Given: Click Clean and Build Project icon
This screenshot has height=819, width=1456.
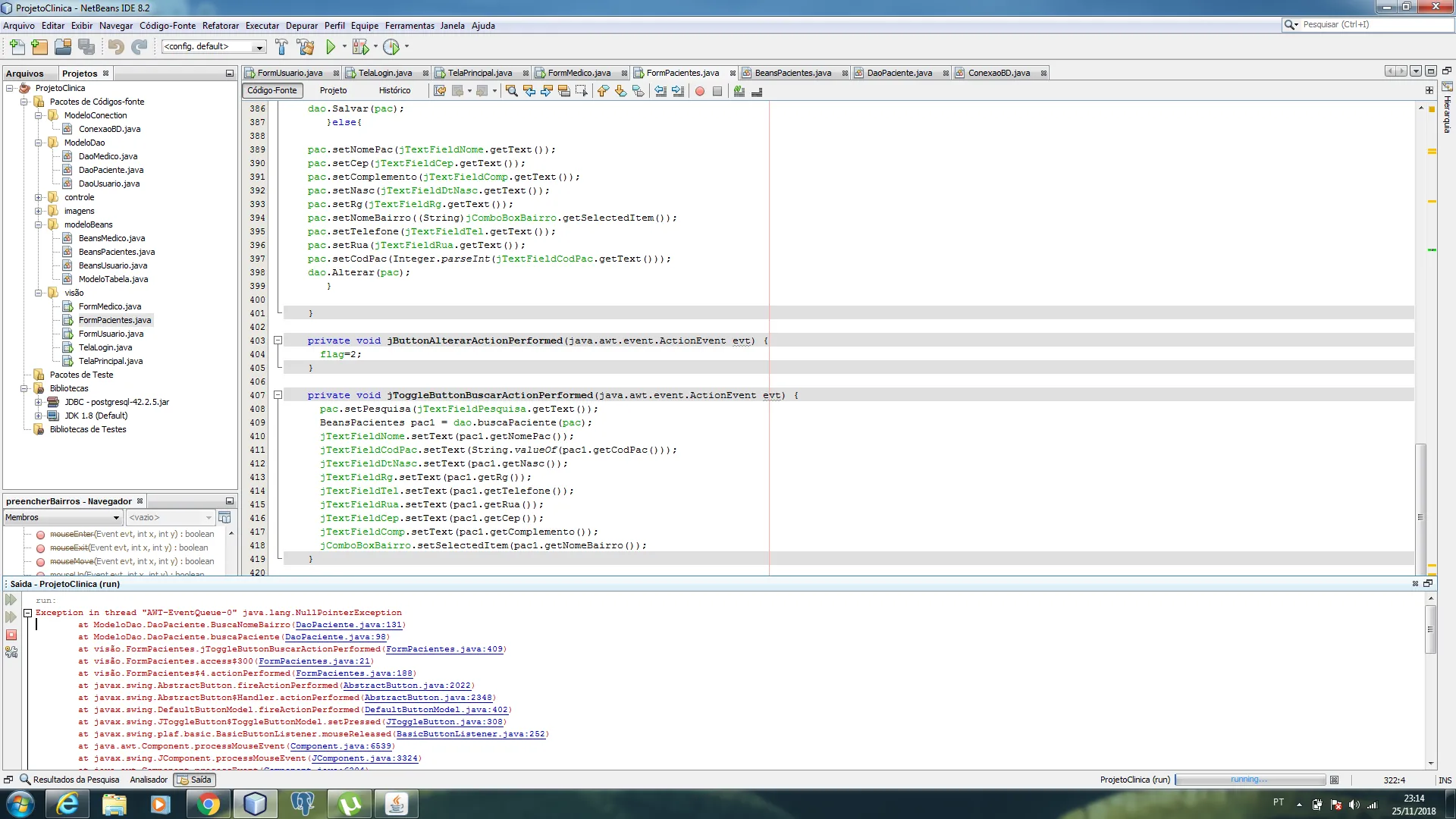Looking at the screenshot, I should tap(306, 47).
